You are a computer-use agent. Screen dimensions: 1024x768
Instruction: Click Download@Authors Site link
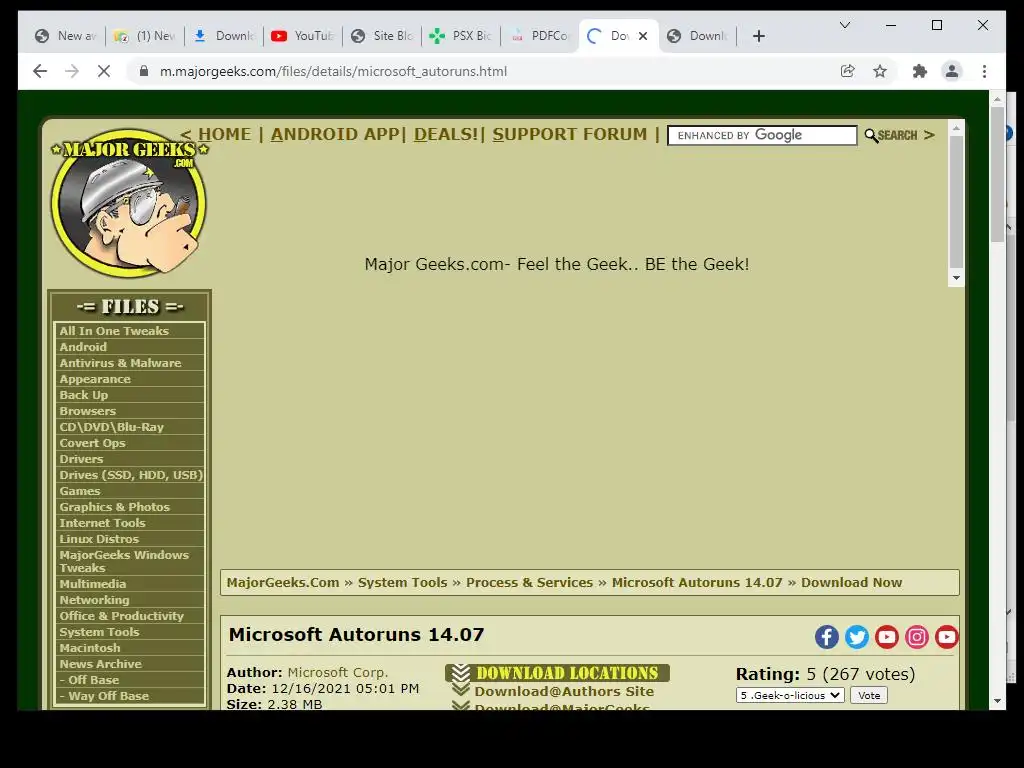click(564, 691)
